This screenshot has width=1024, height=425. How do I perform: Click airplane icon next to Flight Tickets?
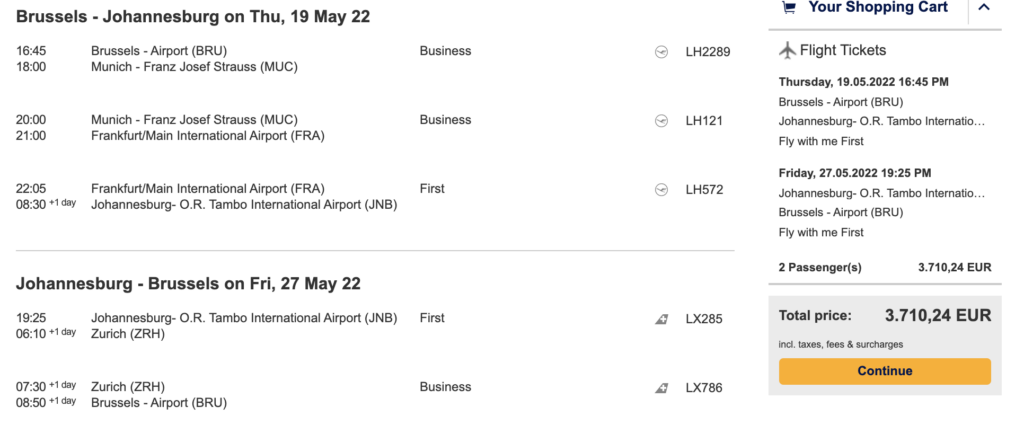pos(786,51)
